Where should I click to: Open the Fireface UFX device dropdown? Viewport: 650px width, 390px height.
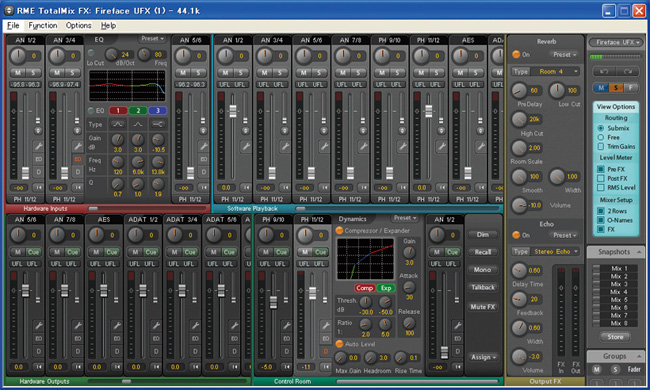(x=616, y=42)
